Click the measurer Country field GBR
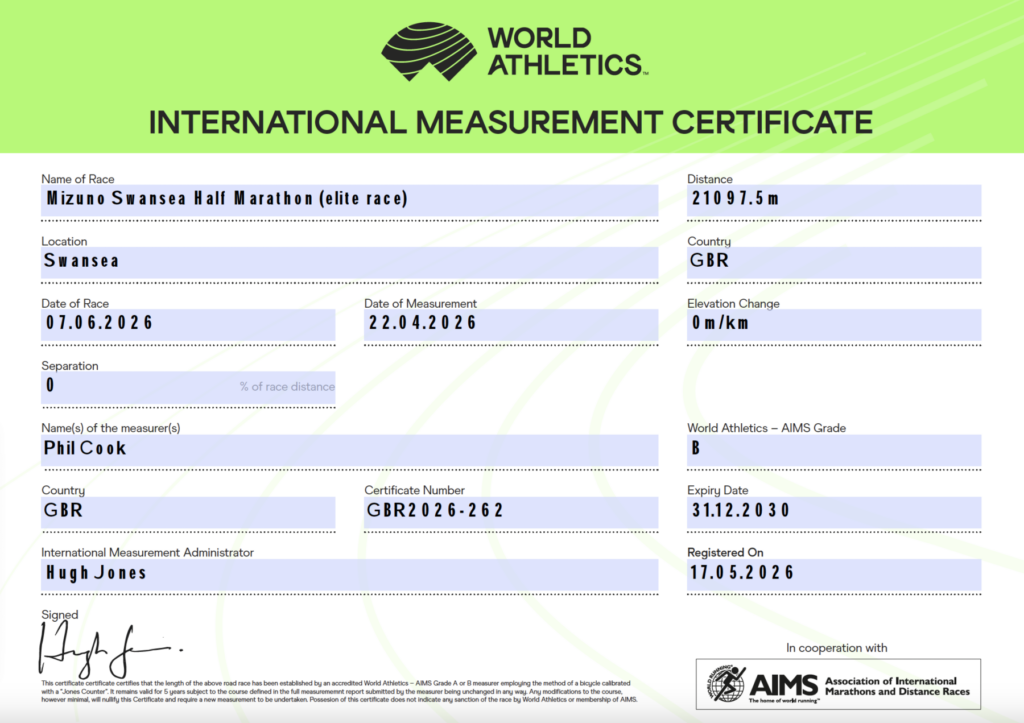 [x=188, y=511]
